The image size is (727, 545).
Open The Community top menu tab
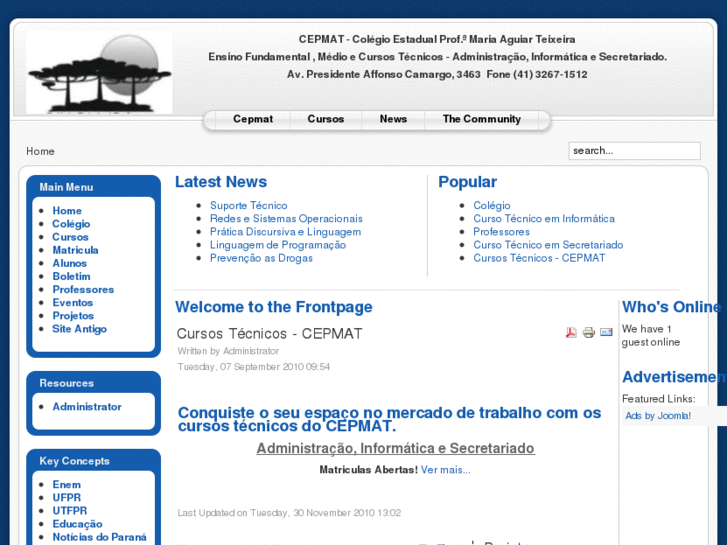(481, 119)
